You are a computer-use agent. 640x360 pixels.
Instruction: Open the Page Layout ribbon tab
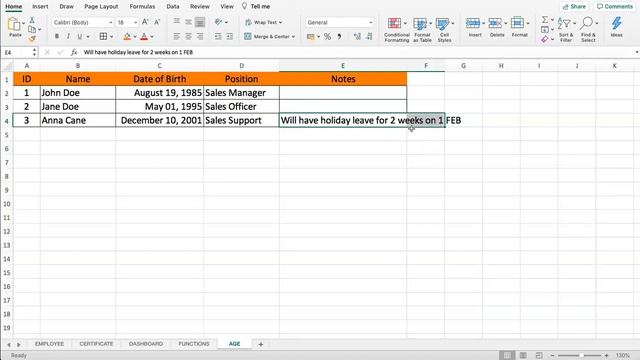click(101, 7)
